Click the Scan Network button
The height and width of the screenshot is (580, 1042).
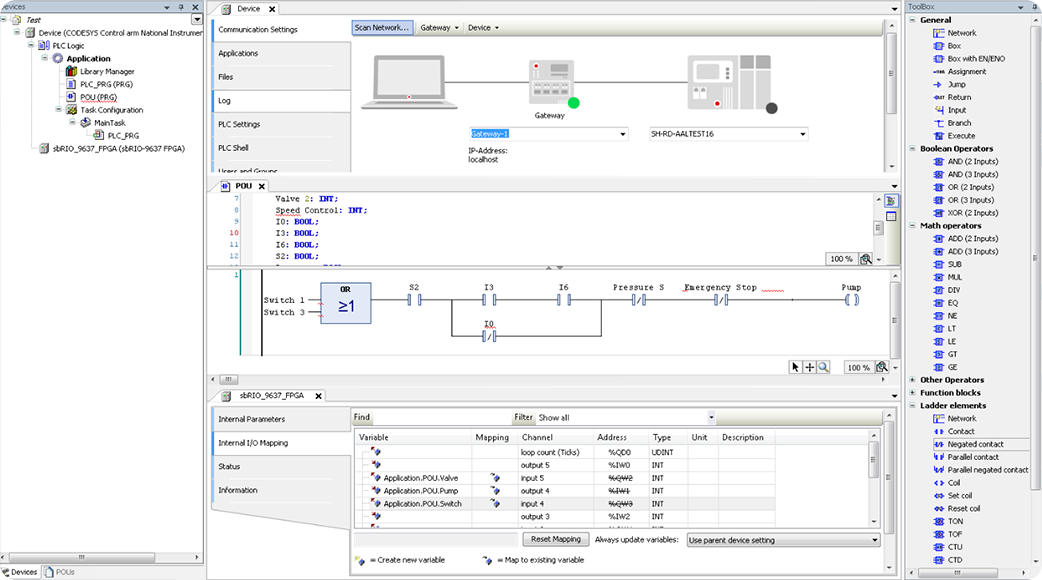pyautogui.click(x=382, y=28)
